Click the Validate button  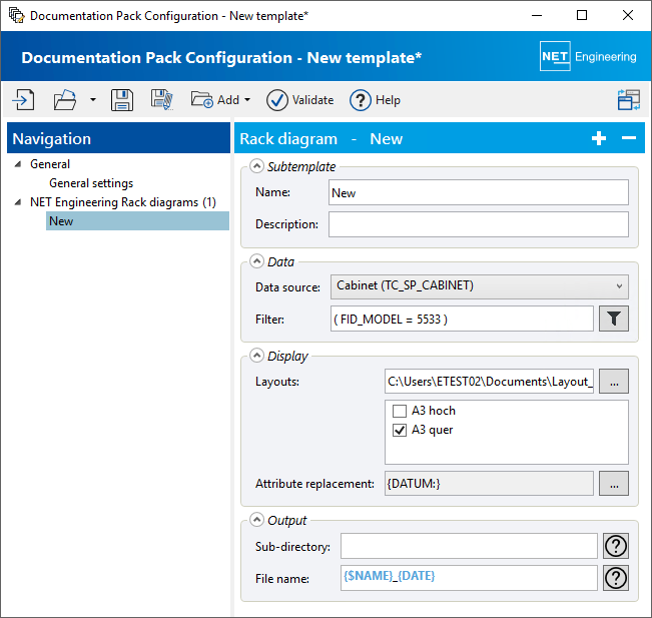click(300, 100)
